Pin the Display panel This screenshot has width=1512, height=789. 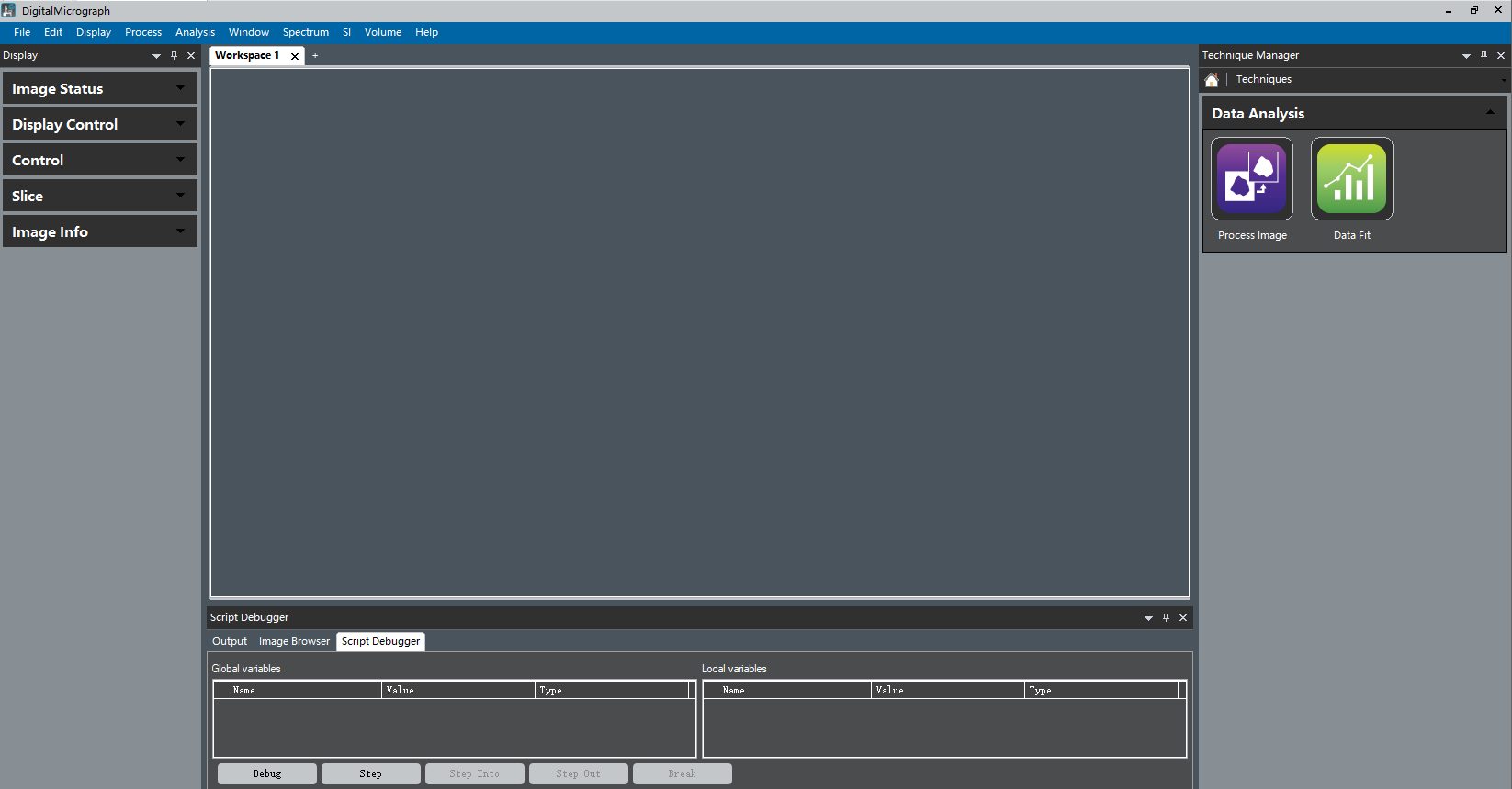pos(174,55)
